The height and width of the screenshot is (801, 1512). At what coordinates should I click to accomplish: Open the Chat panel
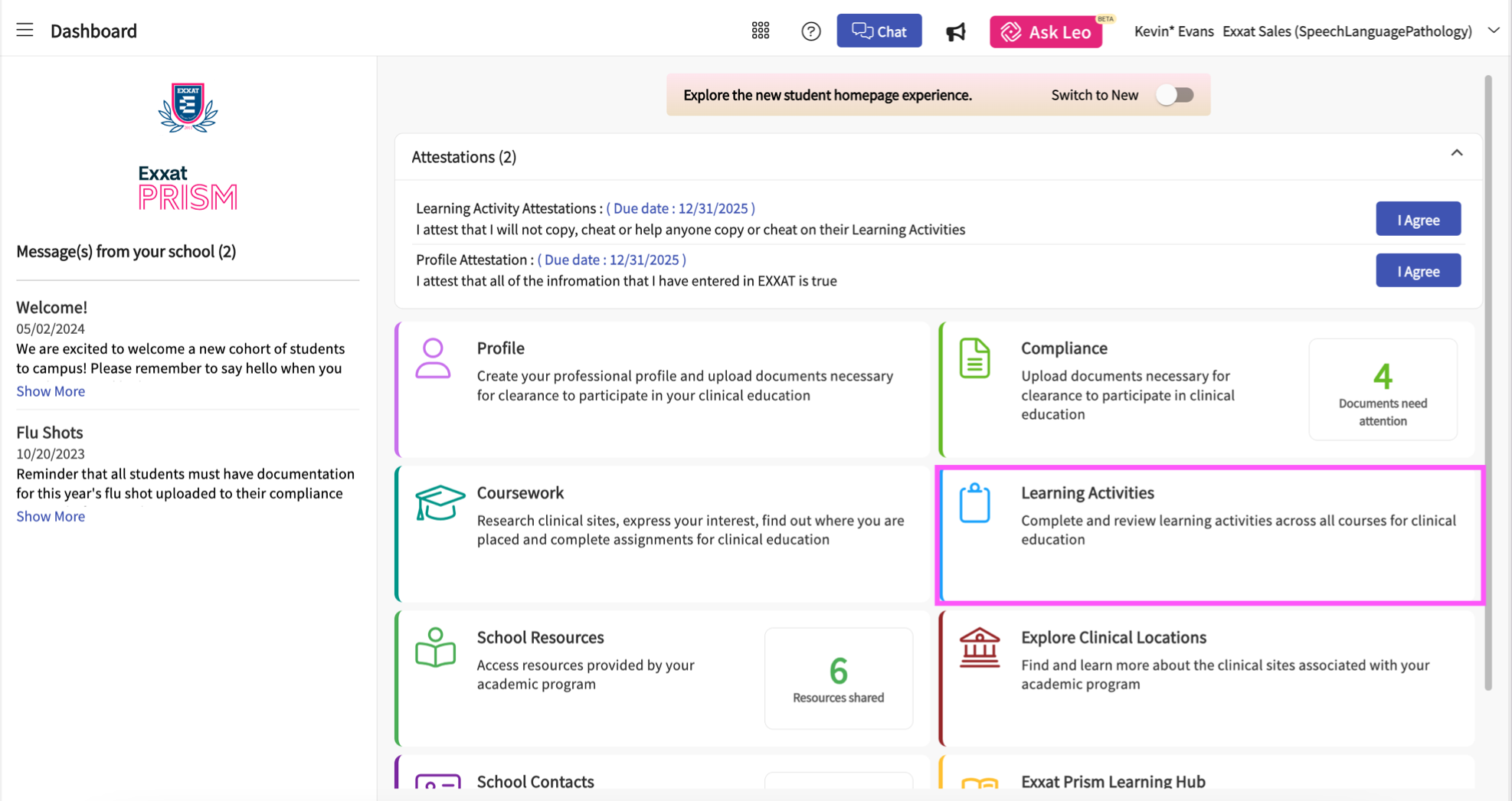click(879, 31)
